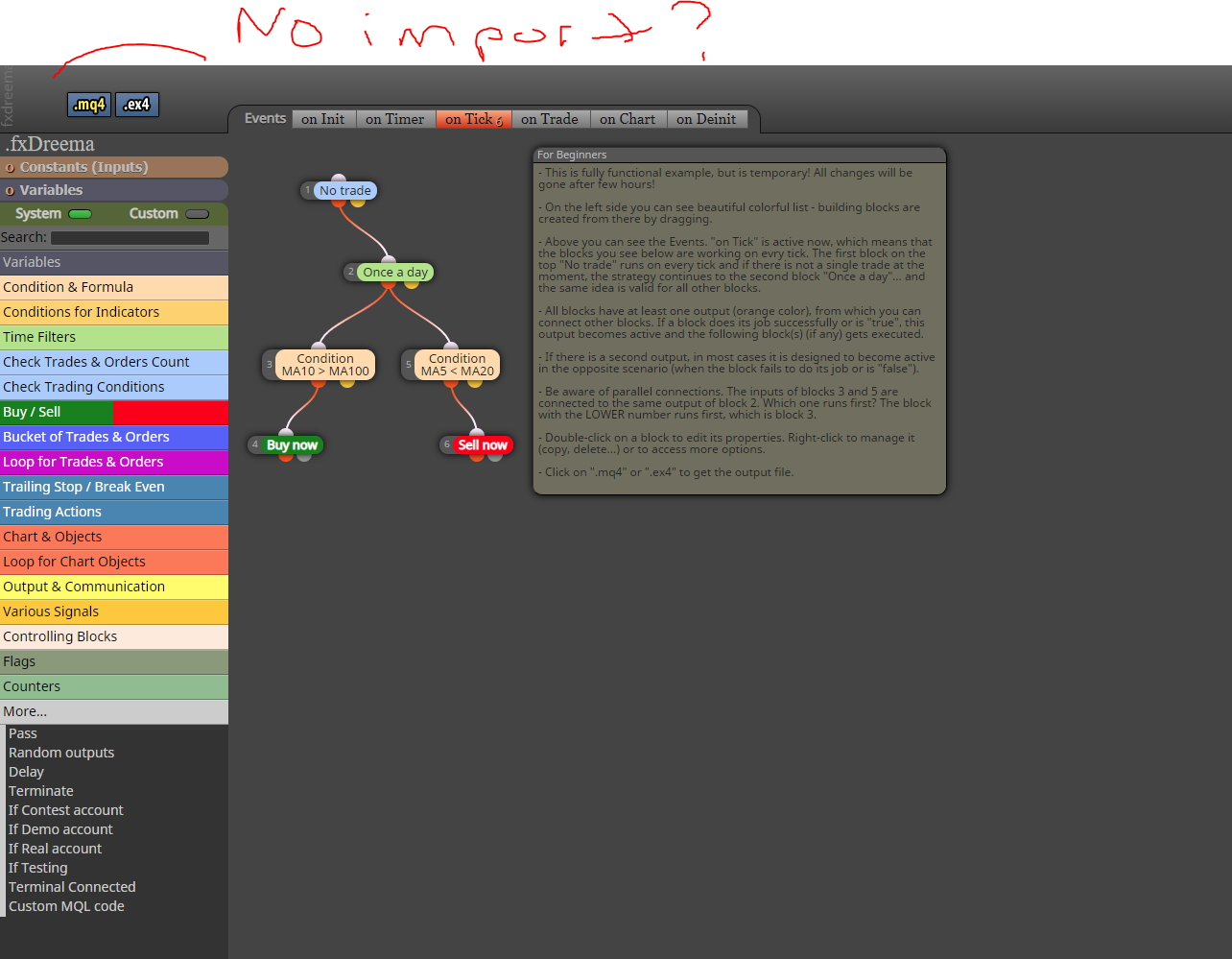The image size is (1232, 959).
Task: Select the Condition MA5 < MA20 block
Action: pyautogui.click(x=451, y=365)
